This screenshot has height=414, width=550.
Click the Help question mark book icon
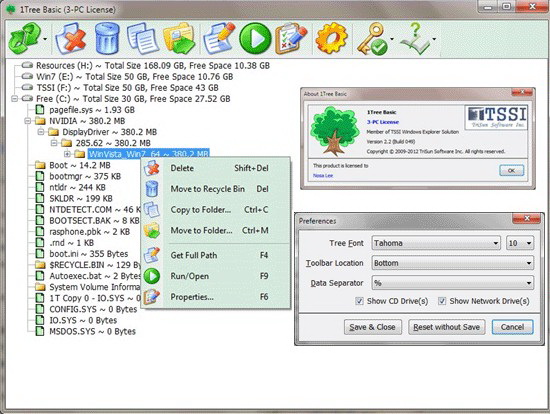click(x=415, y=39)
